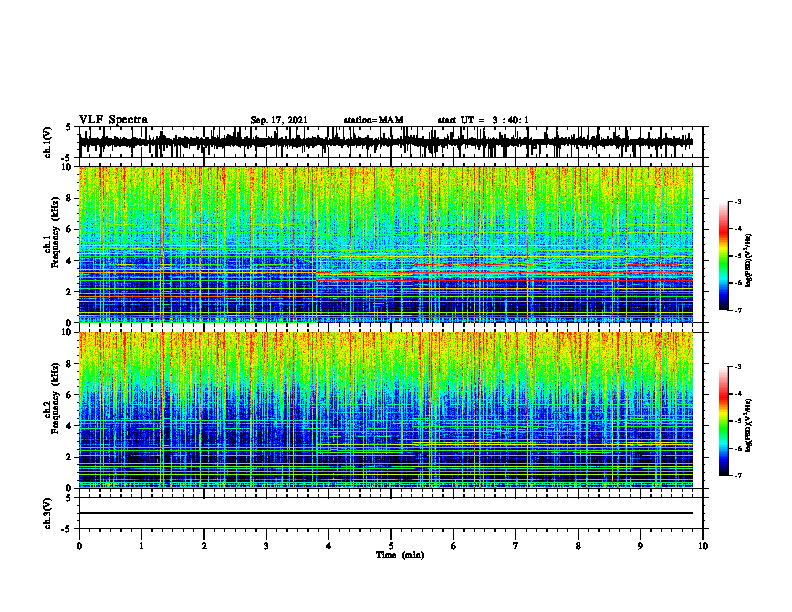
Task: Click the ch.2 spectrogram color scale bar
Action: click(723, 421)
